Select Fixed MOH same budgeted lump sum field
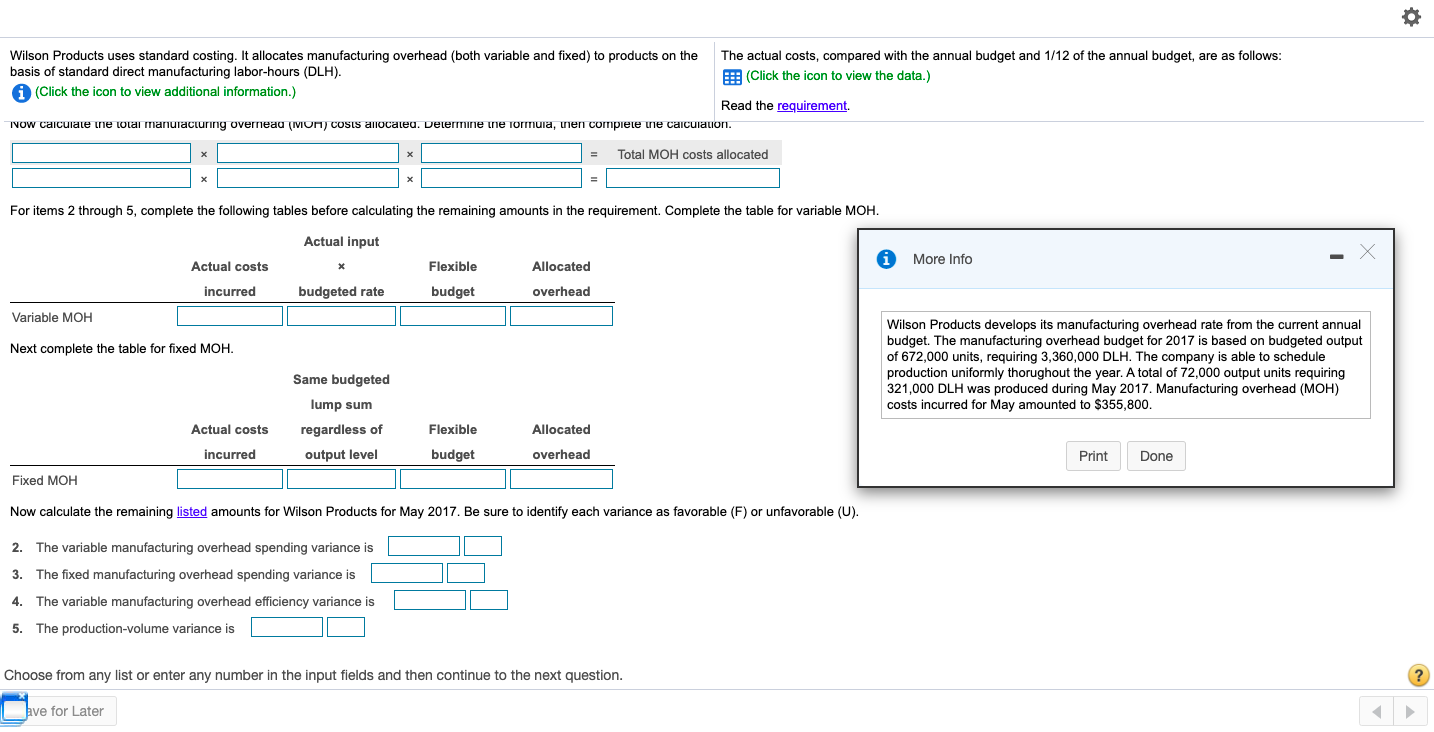Screen dimensions: 1434x732 point(341,479)
